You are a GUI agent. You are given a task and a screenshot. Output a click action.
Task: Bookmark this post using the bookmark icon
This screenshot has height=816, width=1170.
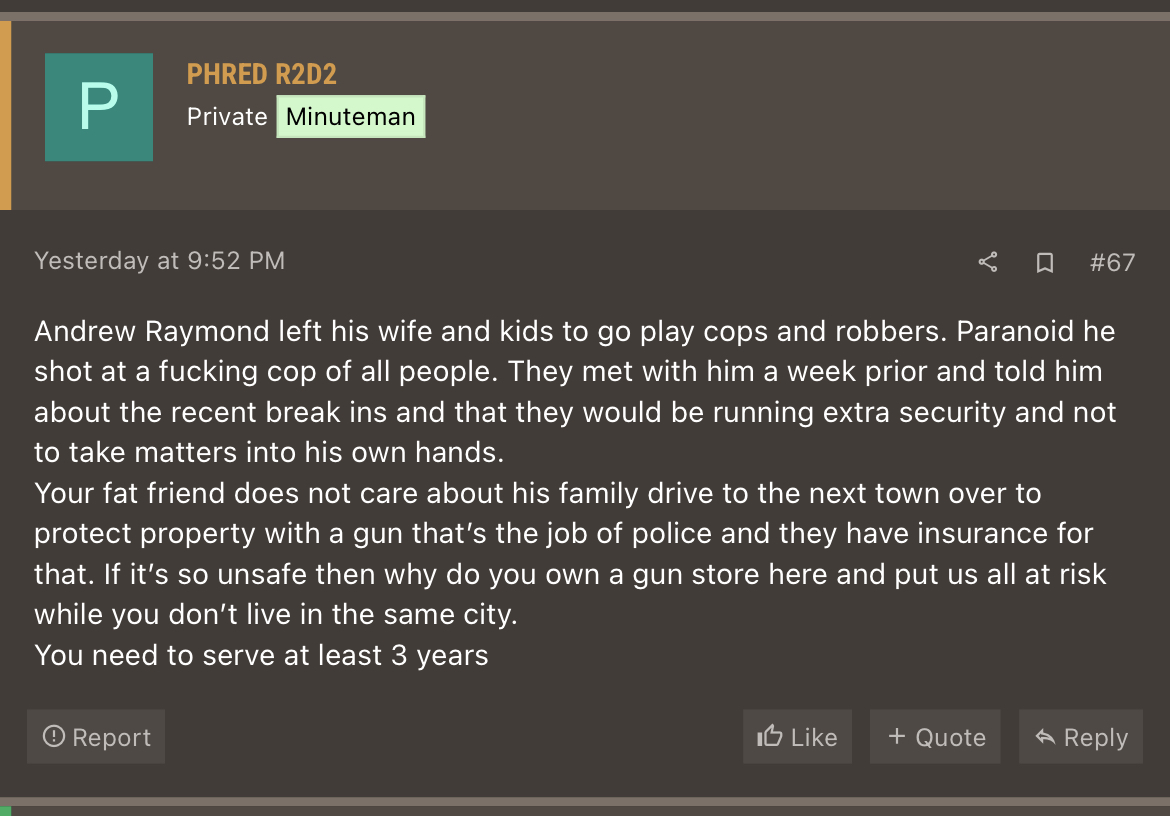pyautogui.click(x=1045, y=263)
